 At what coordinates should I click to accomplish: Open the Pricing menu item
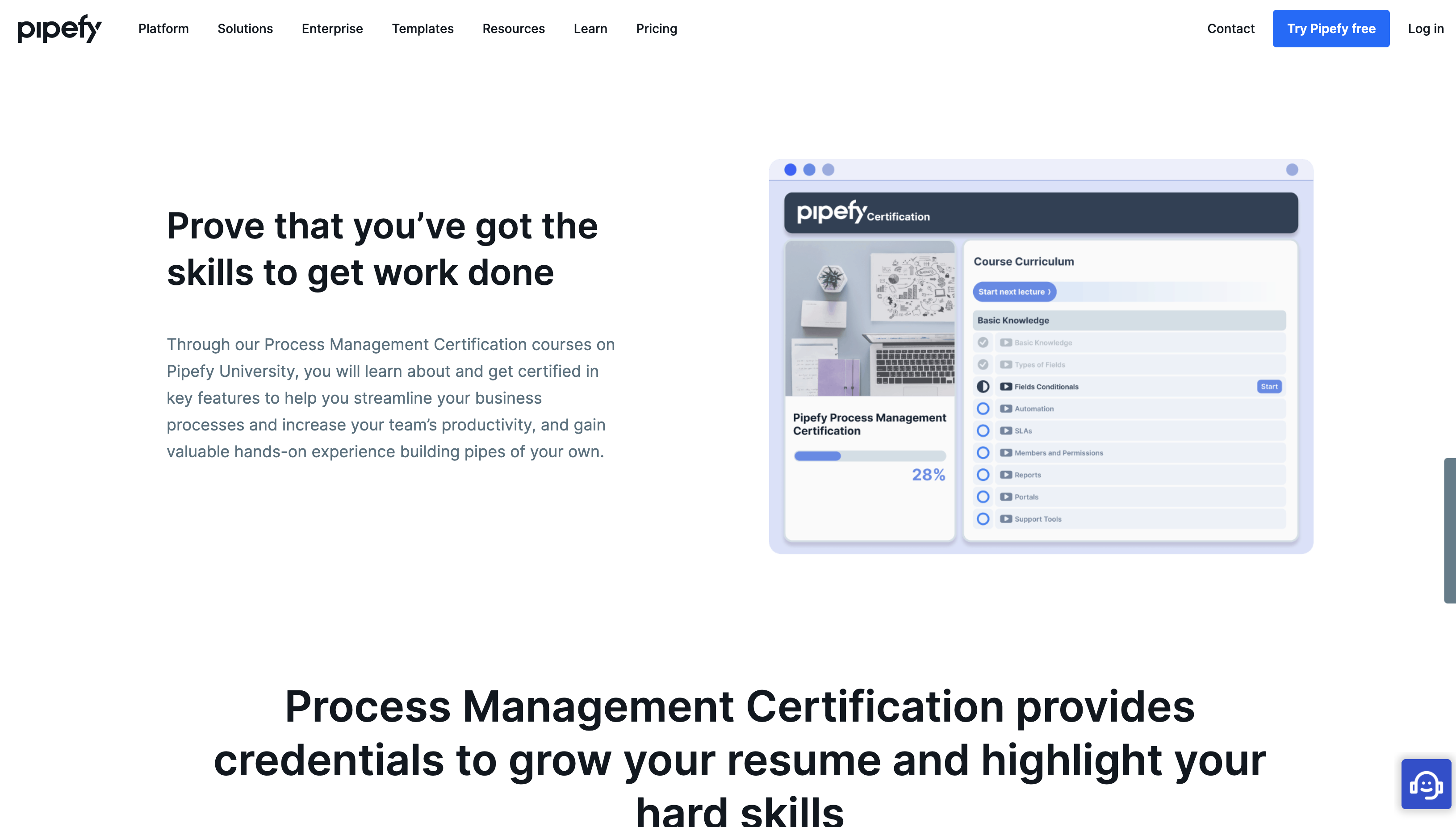click(x=656, y=28)
